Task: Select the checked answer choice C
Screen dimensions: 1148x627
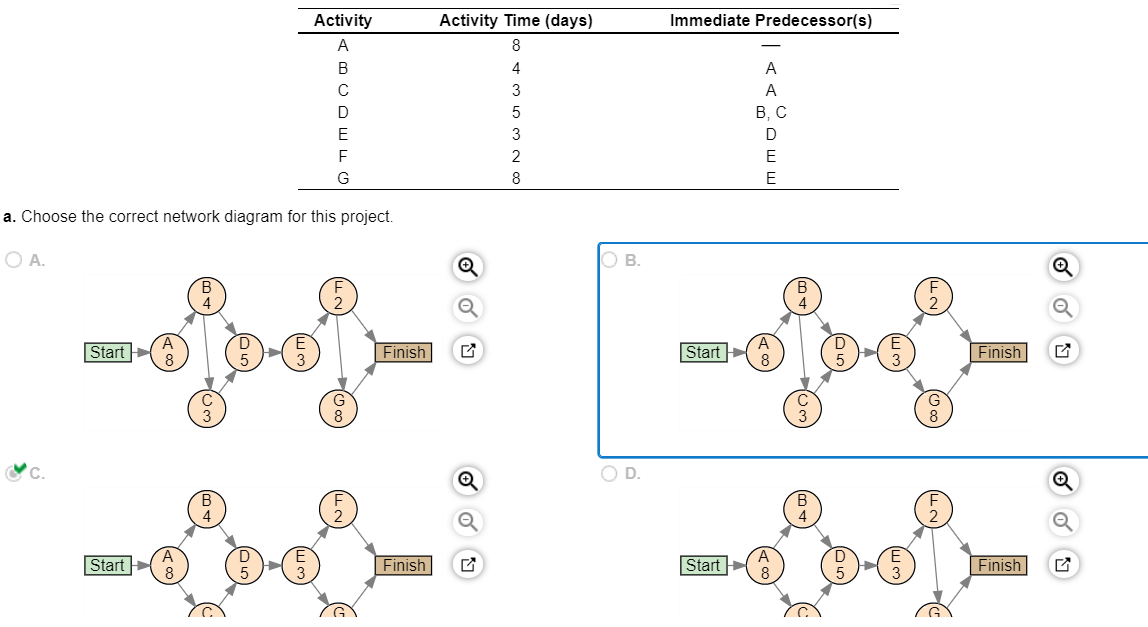Action: click(13, 473)
